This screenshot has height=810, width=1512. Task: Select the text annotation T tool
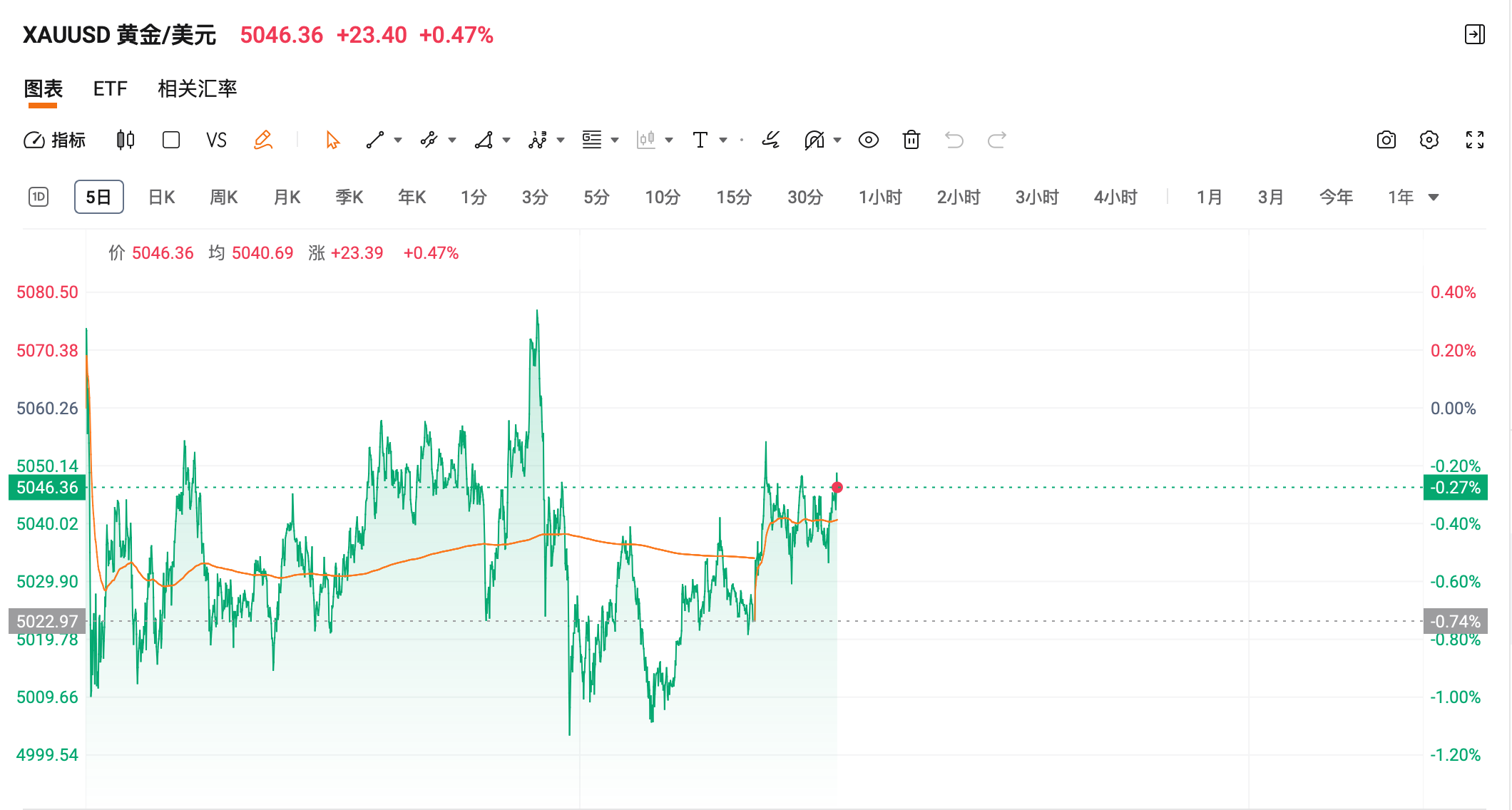[x=700, y=140]
